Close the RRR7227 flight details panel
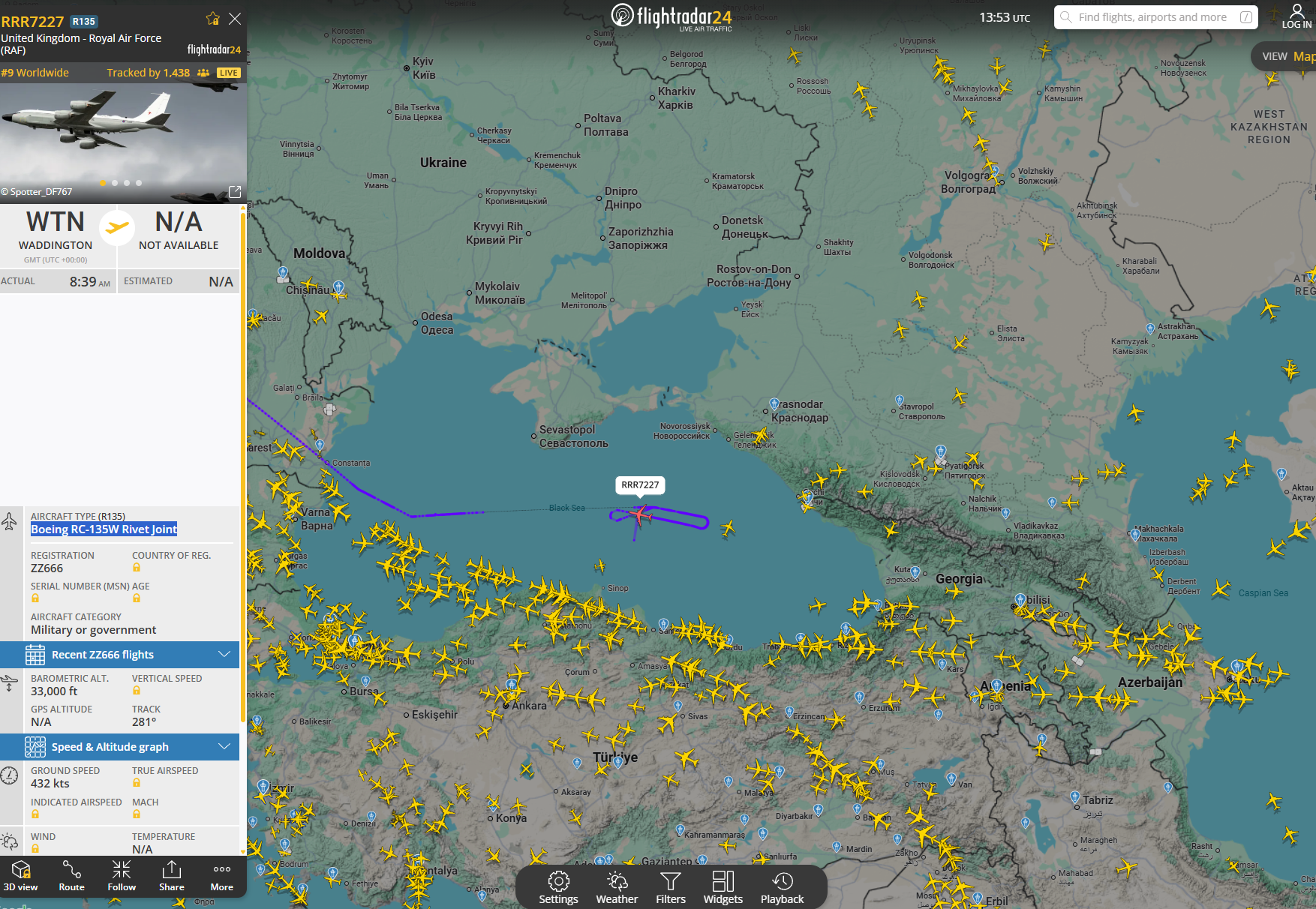This screenshot has height=909, width=1316. tap(235, 19)
